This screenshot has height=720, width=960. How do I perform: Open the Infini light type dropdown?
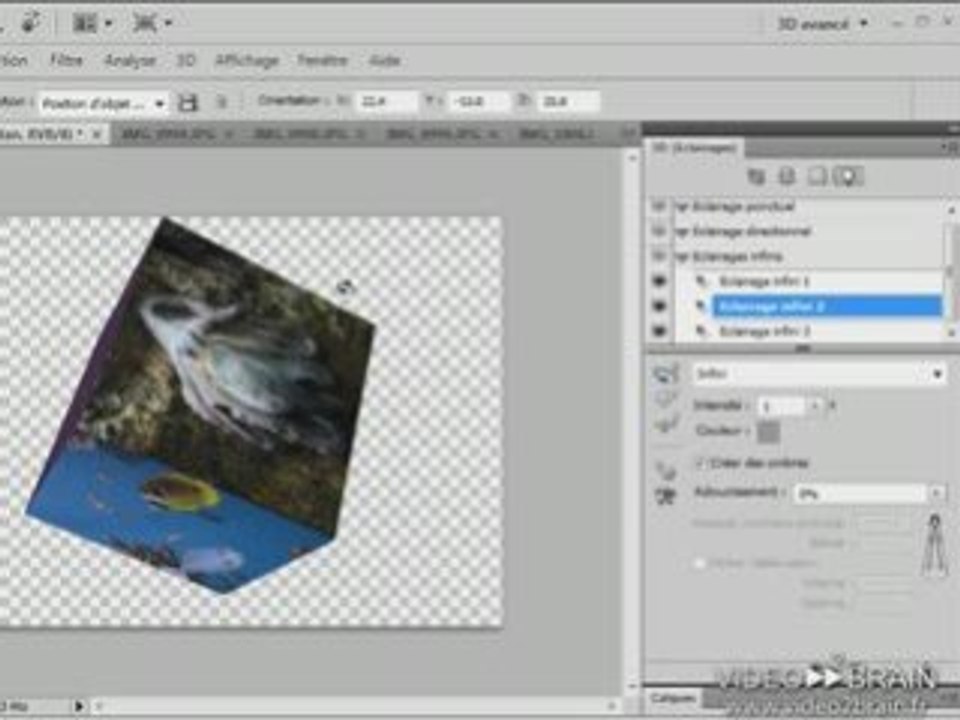819,373
